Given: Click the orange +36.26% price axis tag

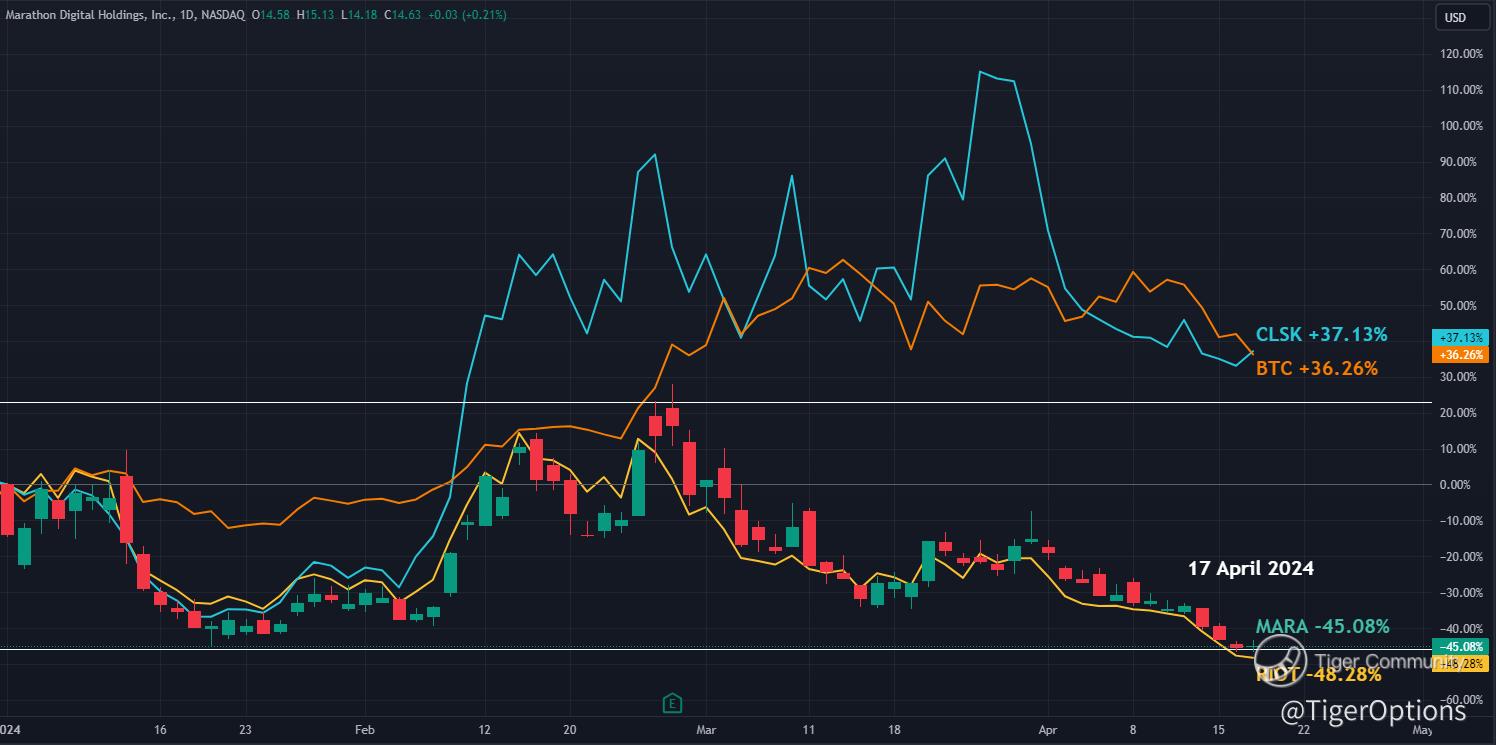Looking at the screenshot, I should (x=1460, y=355).
